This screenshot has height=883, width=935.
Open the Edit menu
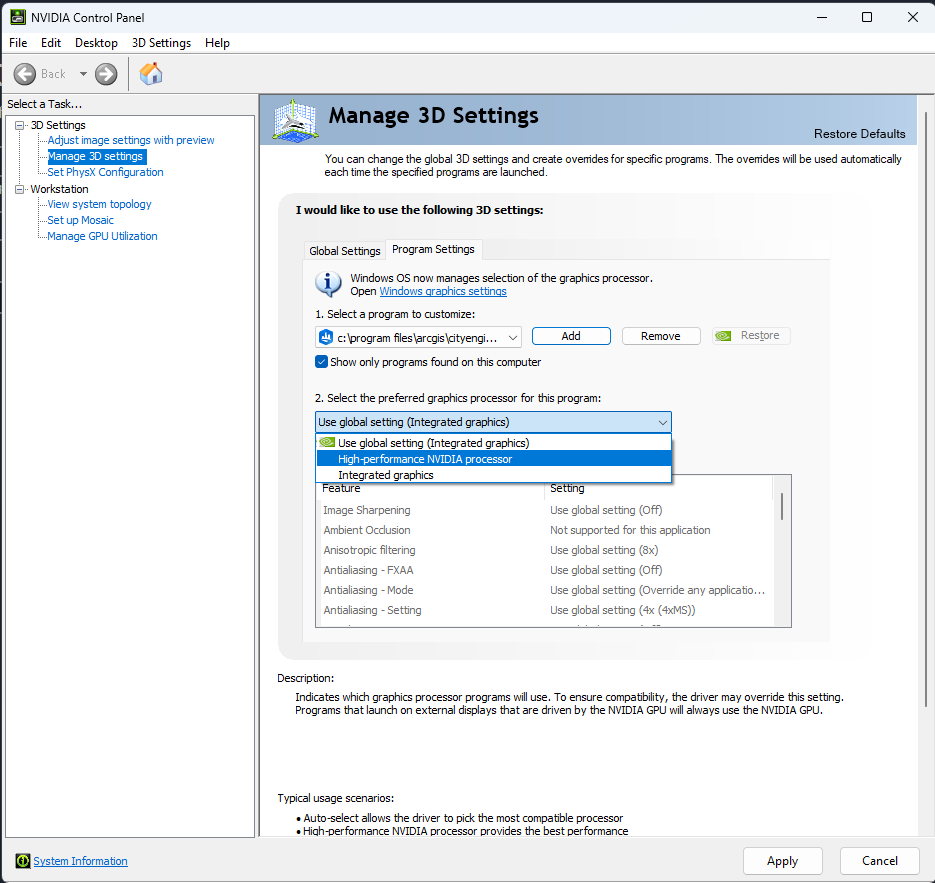point(51,43)
